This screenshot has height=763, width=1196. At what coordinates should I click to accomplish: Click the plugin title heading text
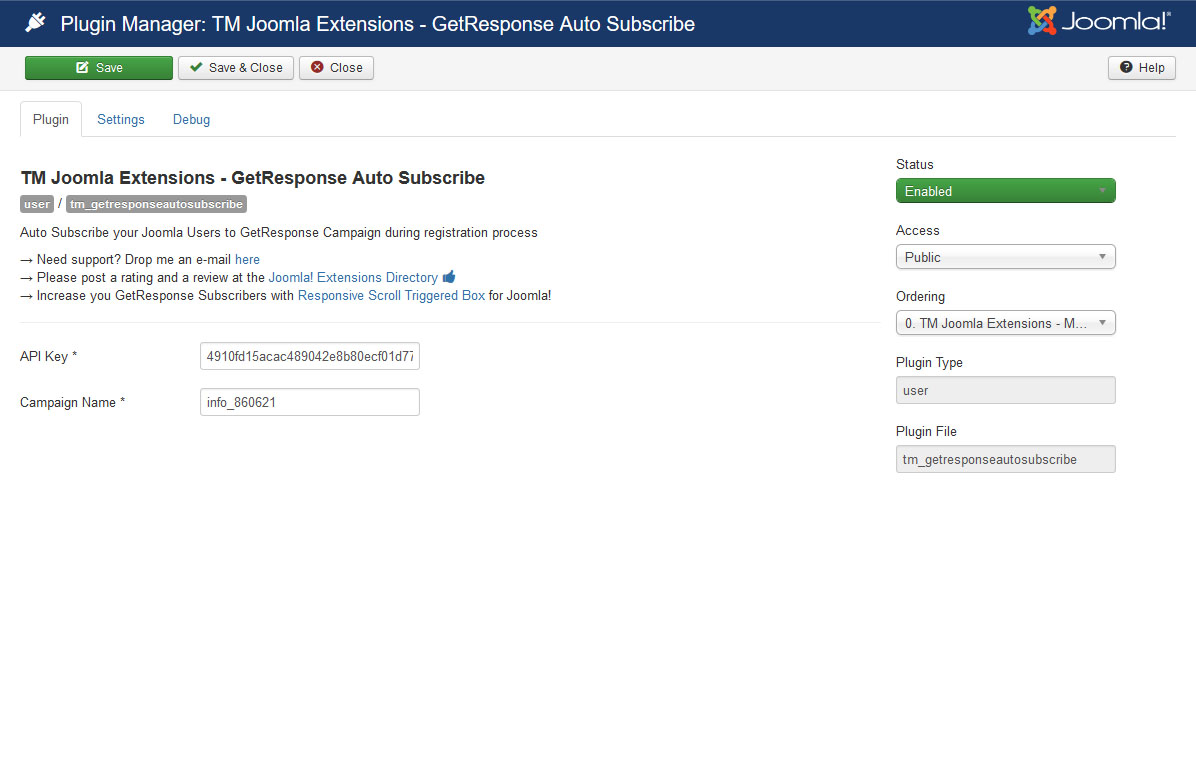[x=252, y=178]
